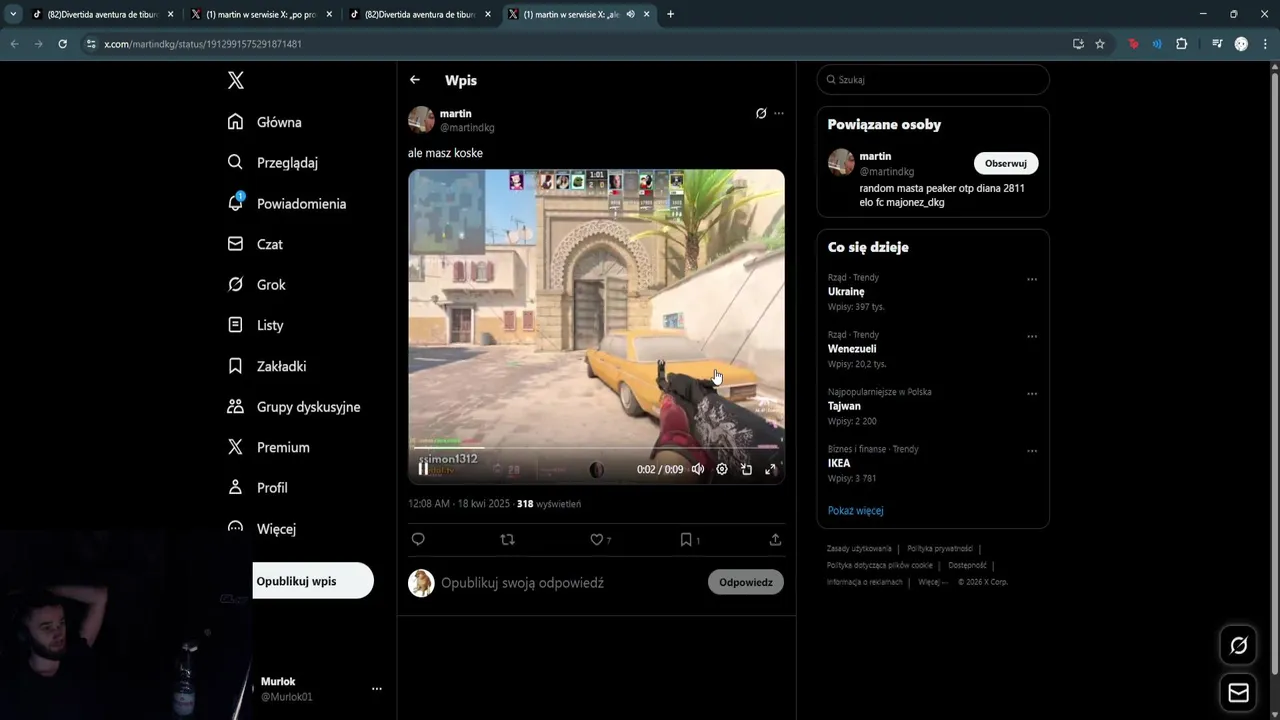Open floating messages envelope button

[x=1238, y=693]
